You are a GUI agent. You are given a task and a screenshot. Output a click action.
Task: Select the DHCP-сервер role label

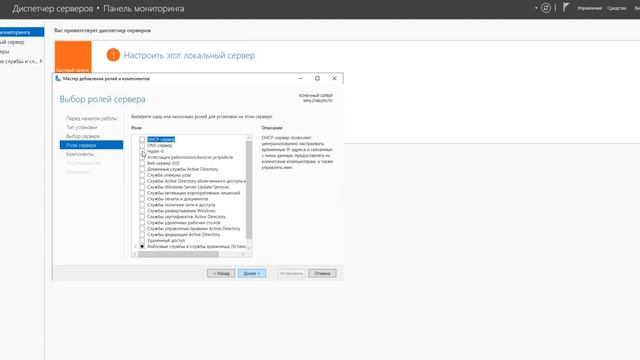(x=161, y=139)
